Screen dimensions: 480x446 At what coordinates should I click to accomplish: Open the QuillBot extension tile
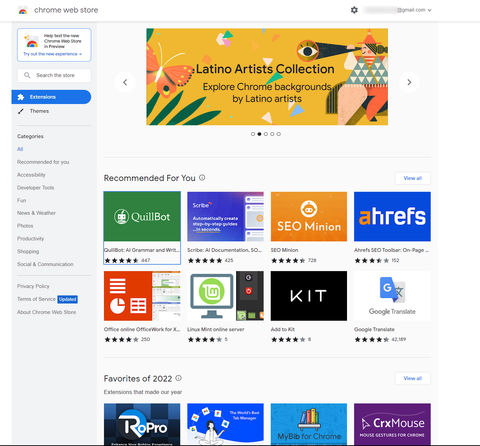(x=142, y=228)
